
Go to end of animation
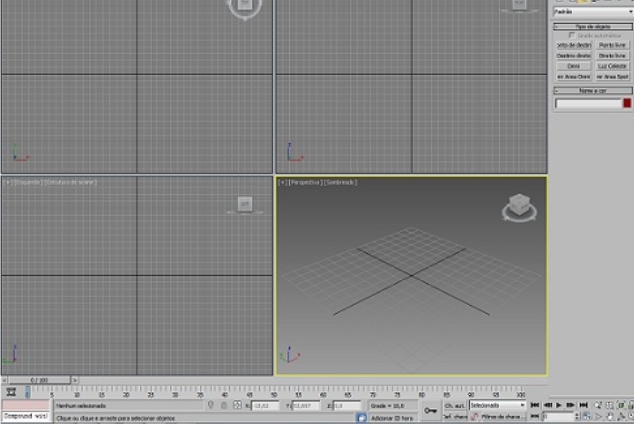click(583, 405)
